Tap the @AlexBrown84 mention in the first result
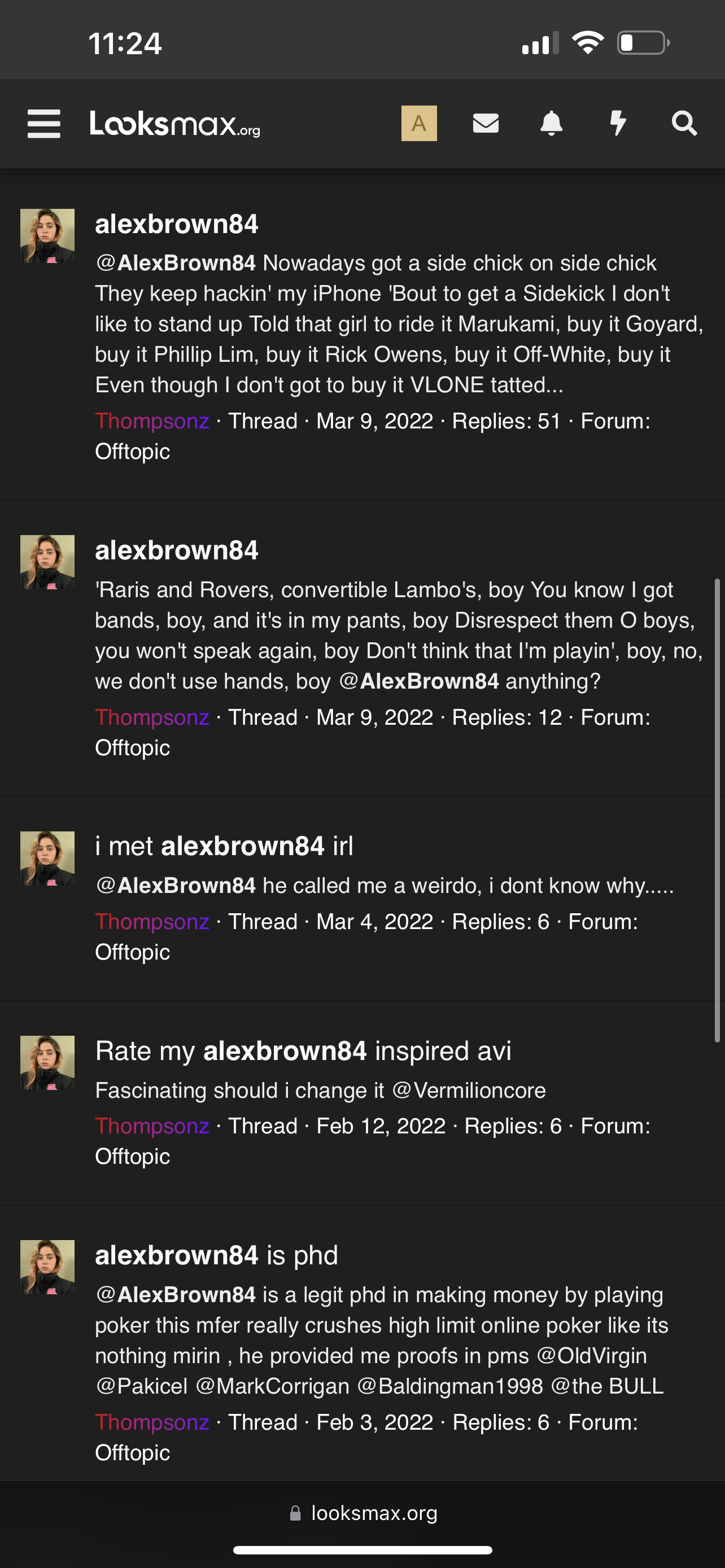 [175, 263]
